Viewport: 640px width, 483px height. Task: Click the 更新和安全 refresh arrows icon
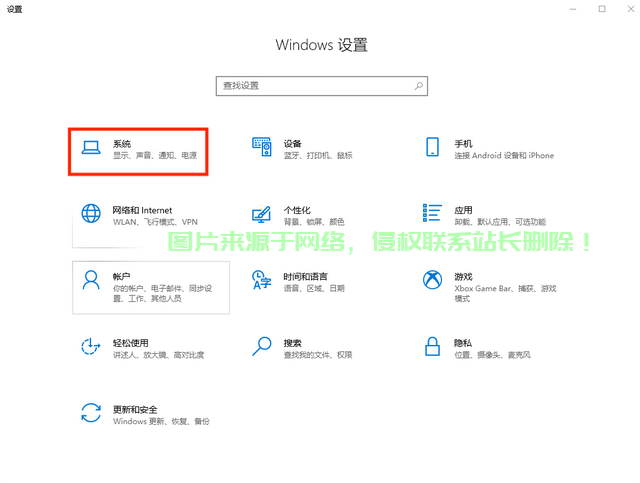(91, 413)
